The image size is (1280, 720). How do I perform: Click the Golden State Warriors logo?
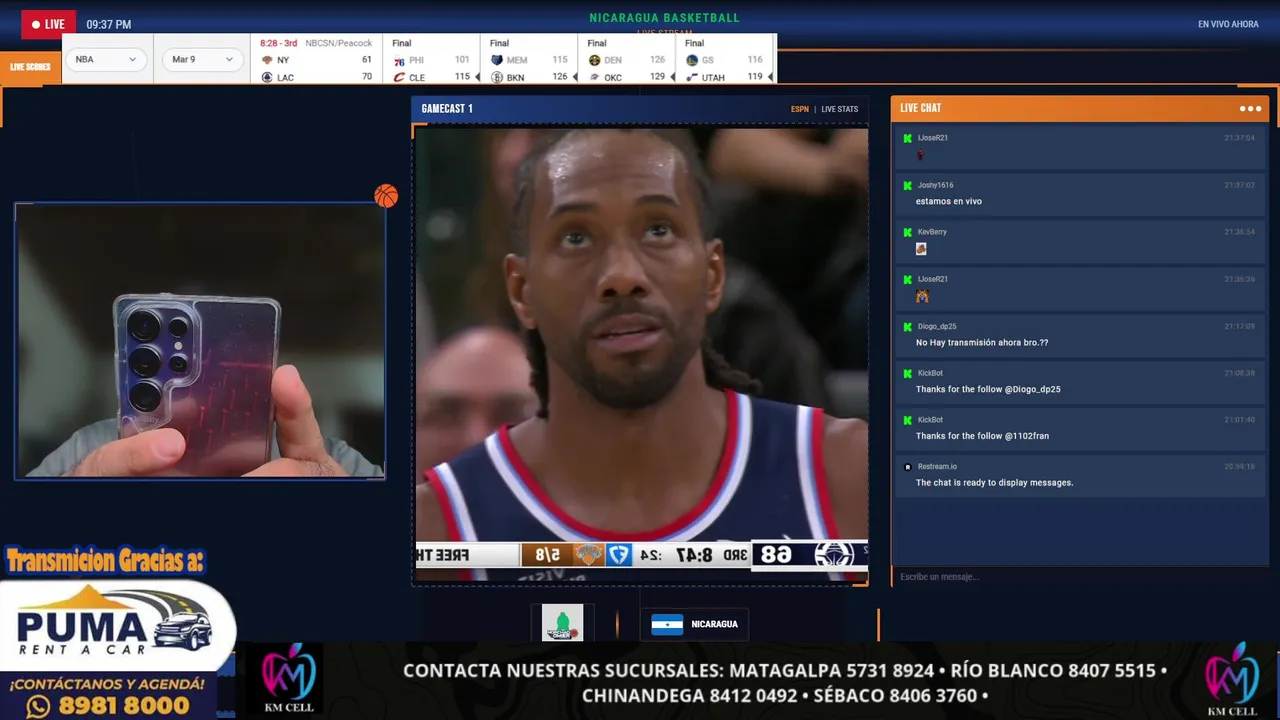[x=692, y=60]
